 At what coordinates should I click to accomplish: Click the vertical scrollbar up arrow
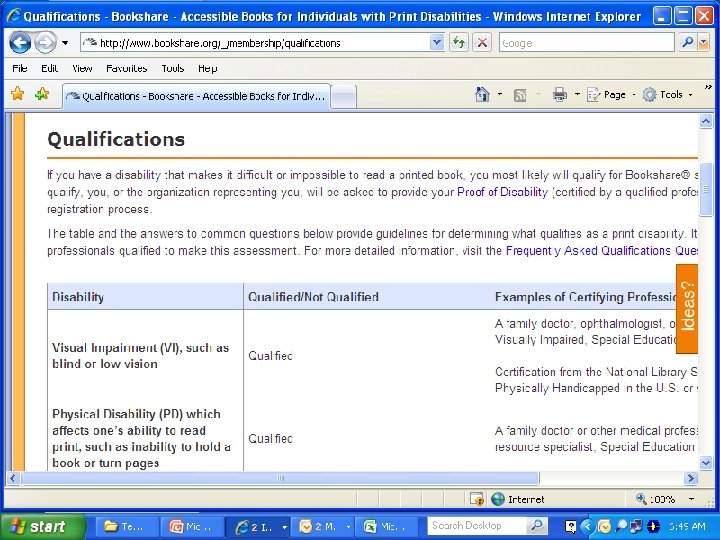pyautogui.click(x=706, y=121)
